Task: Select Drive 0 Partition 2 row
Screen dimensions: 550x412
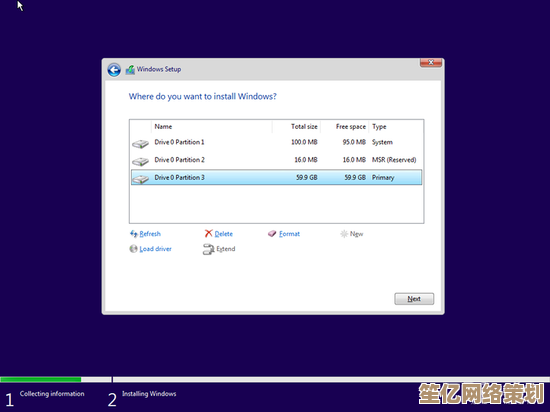Action: pyautogui.click(x=276, y=160)
